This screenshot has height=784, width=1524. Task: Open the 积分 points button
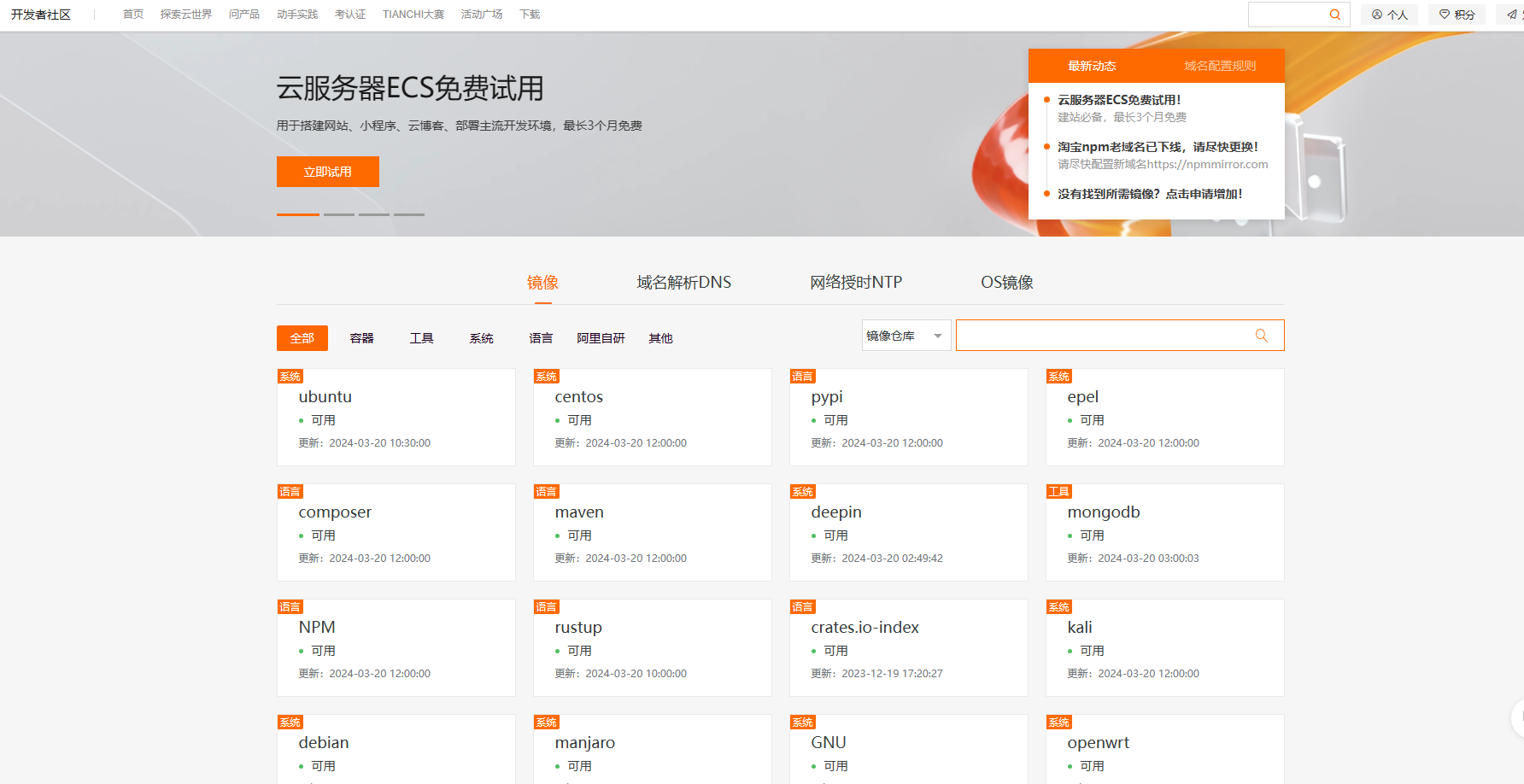(x=1457, y=15)
